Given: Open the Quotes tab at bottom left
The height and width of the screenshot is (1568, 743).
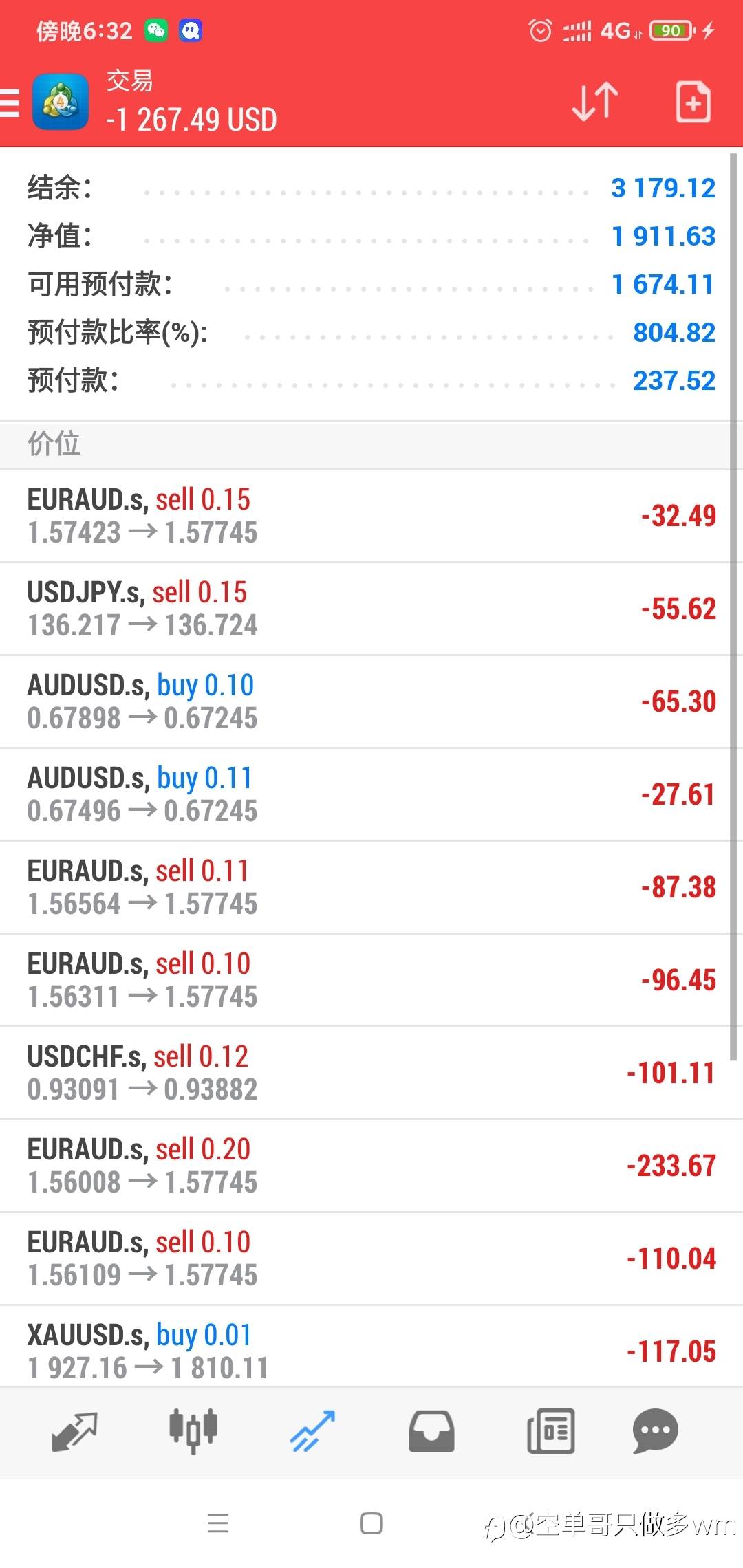Looking at the screenshot, I should 74,1432.
